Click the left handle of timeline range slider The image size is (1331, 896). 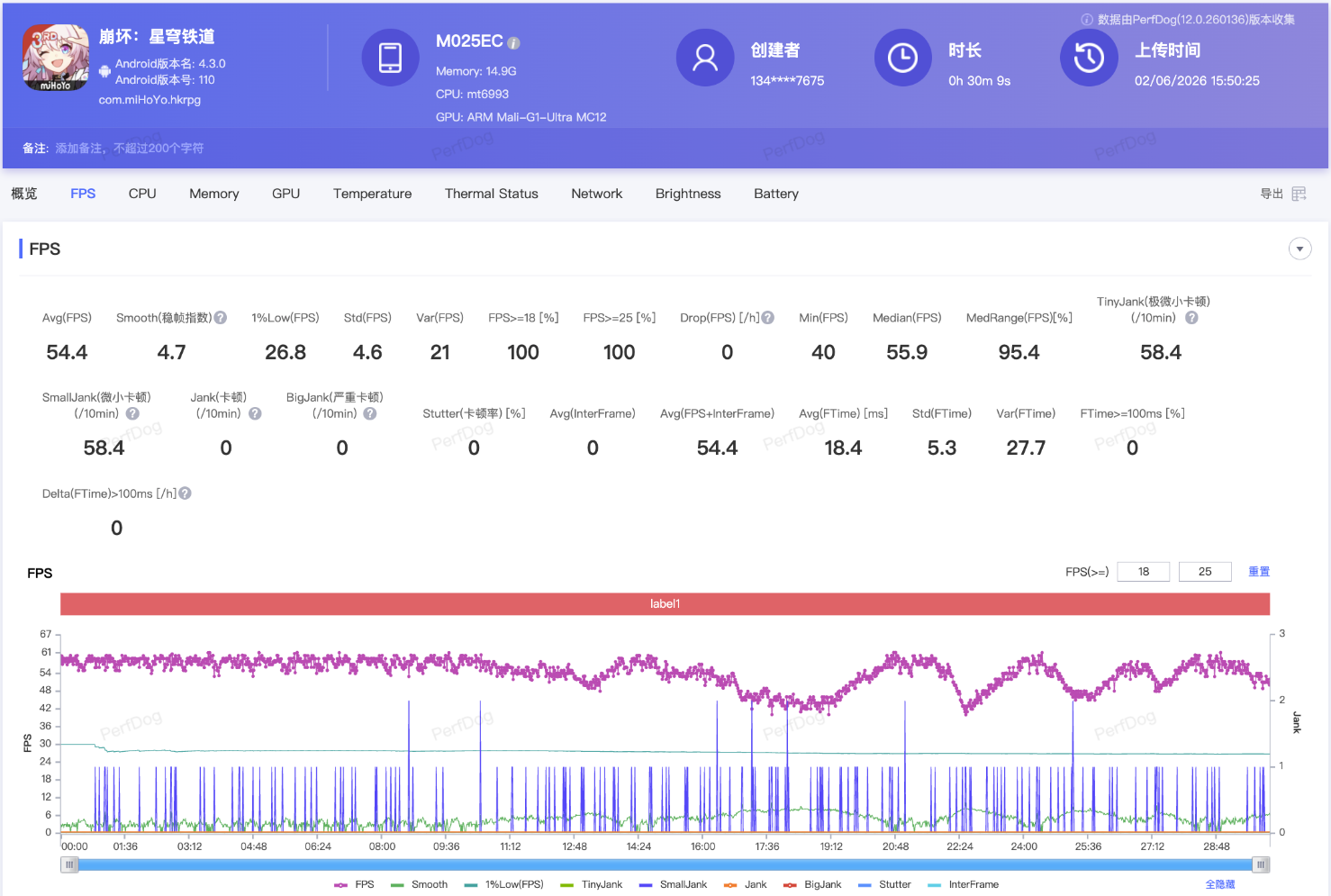point(69,864)
